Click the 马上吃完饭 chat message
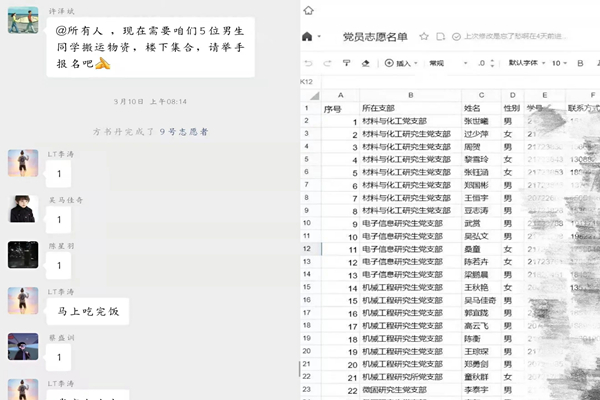This screenshot has width=600, height=400. tap(88, 311)
